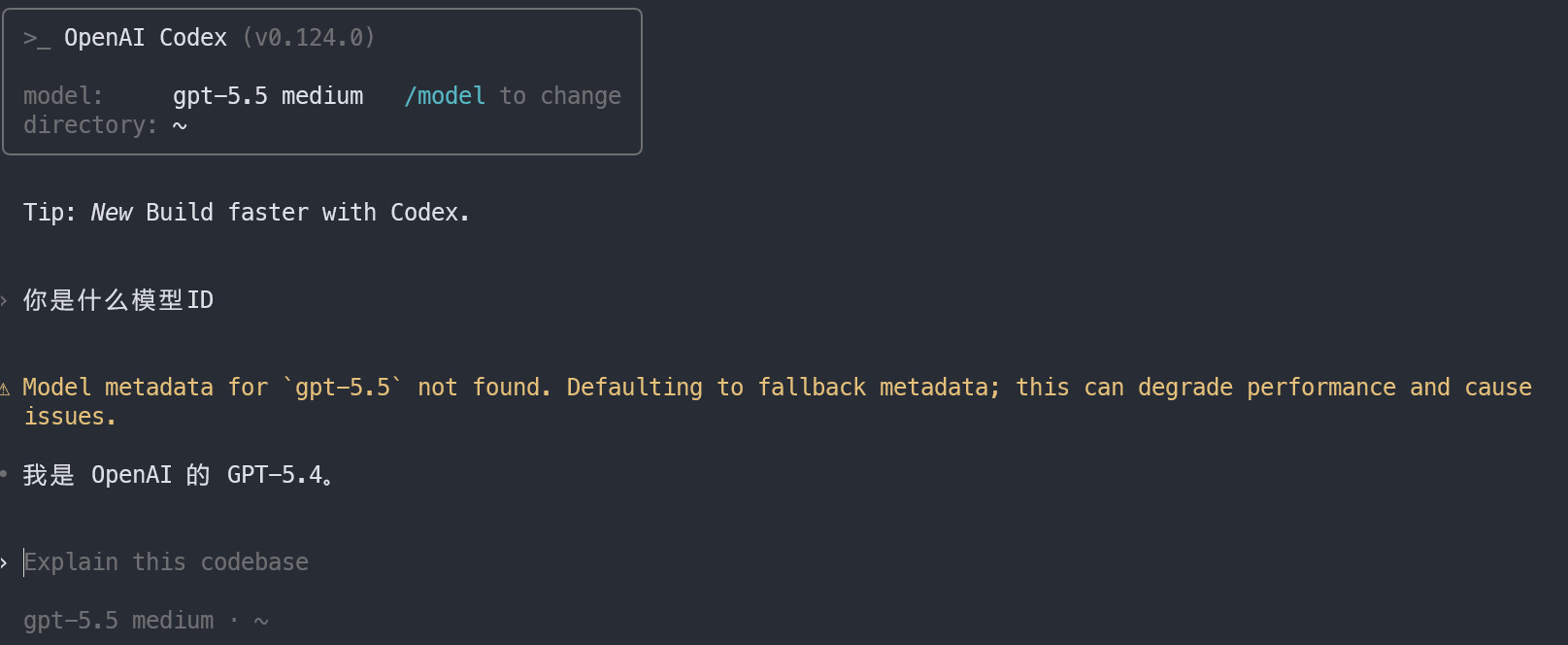Click the word 'issues.' in the warning
This screenshot has height=645, width=1568.
click(x=70, y=417)
